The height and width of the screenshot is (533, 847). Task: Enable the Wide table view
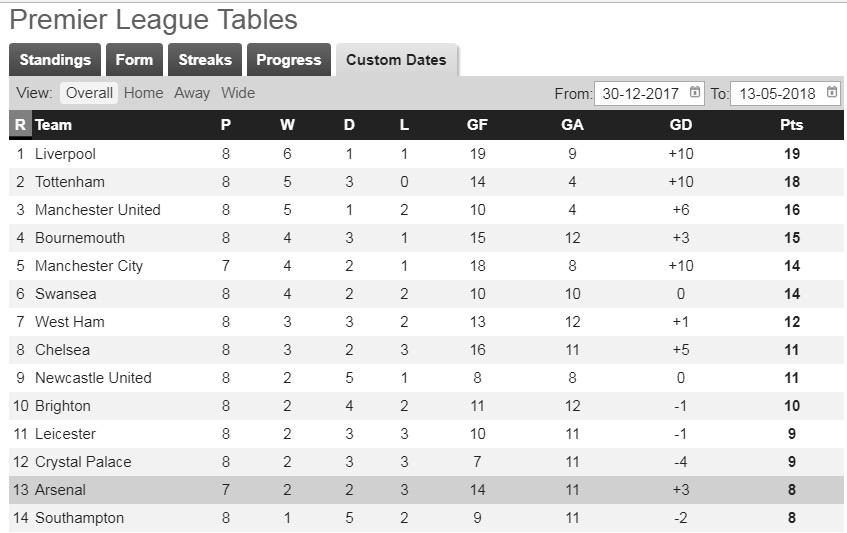tap(238, 93)
